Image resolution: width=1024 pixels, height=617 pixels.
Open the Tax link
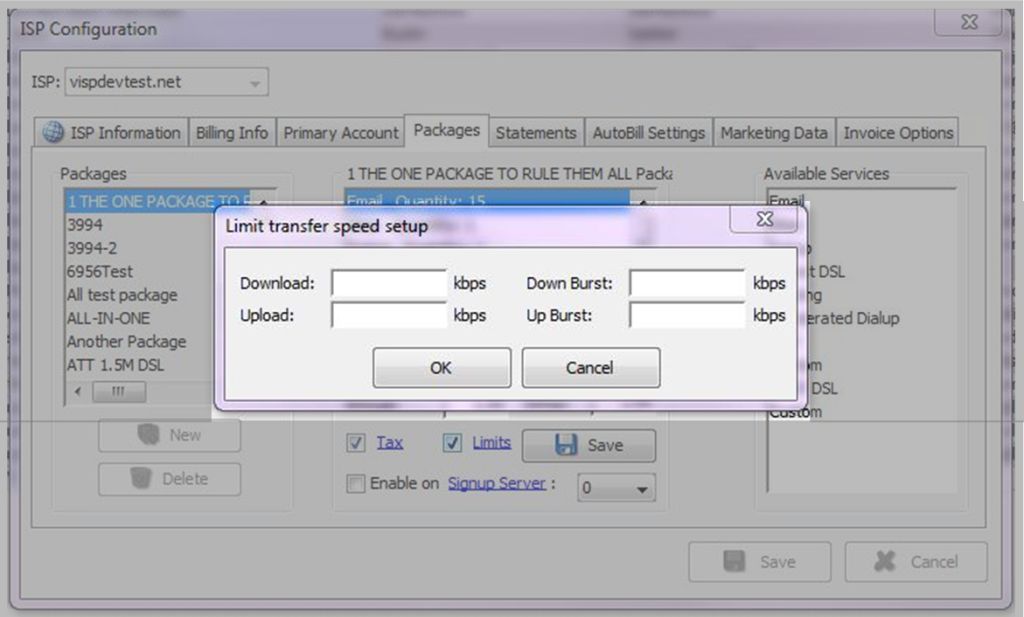390,443
